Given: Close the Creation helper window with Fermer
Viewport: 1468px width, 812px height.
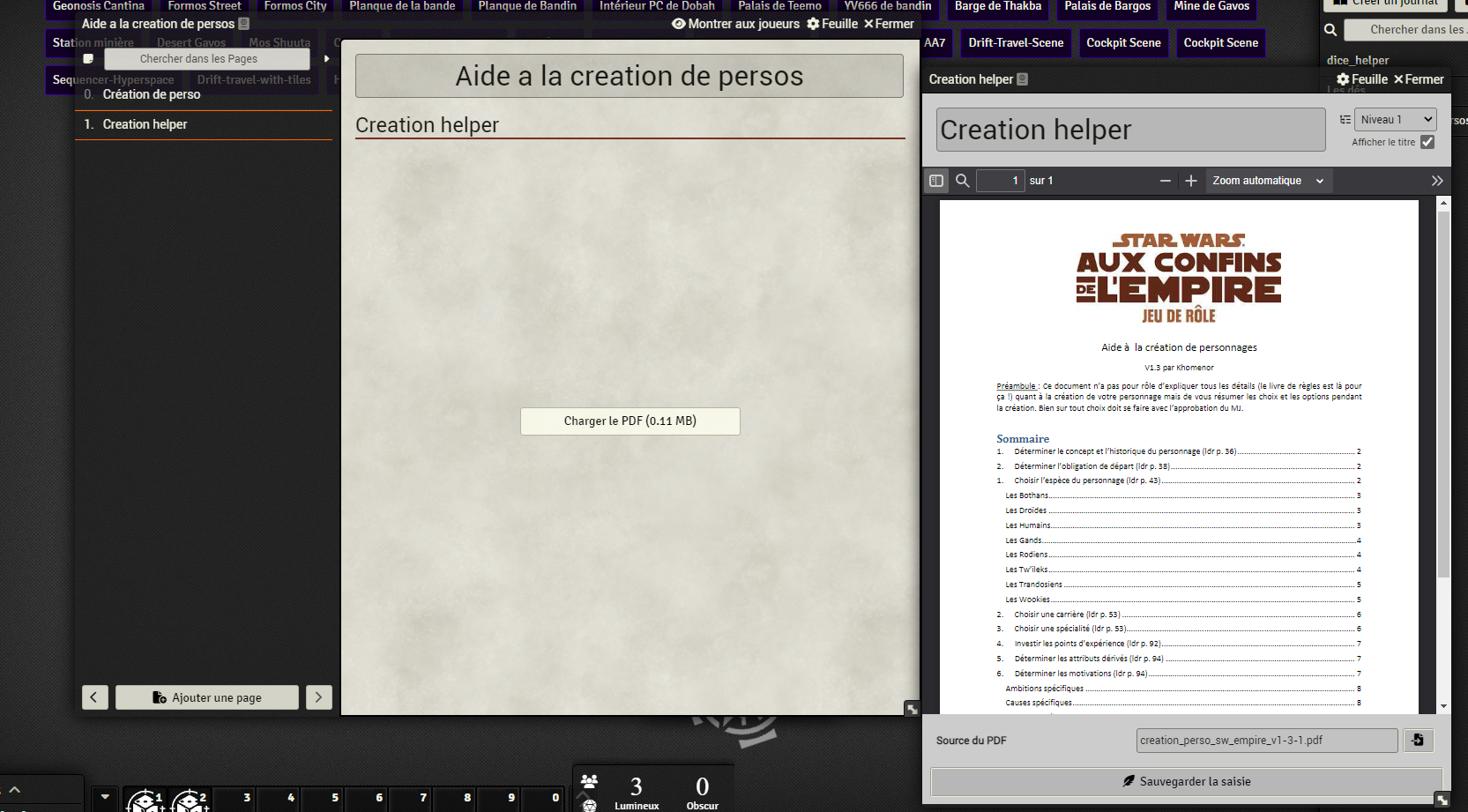Looking at the screenshot, I should (x=1419, y=79).
